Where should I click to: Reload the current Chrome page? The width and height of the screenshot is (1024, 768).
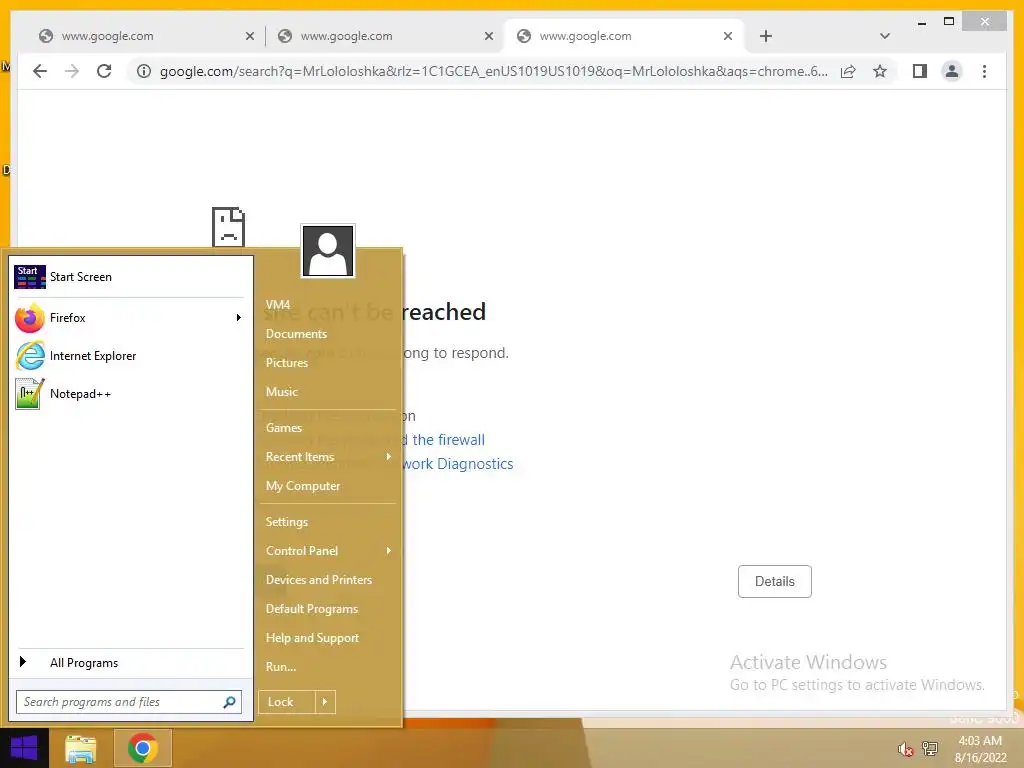click(104, 71)
